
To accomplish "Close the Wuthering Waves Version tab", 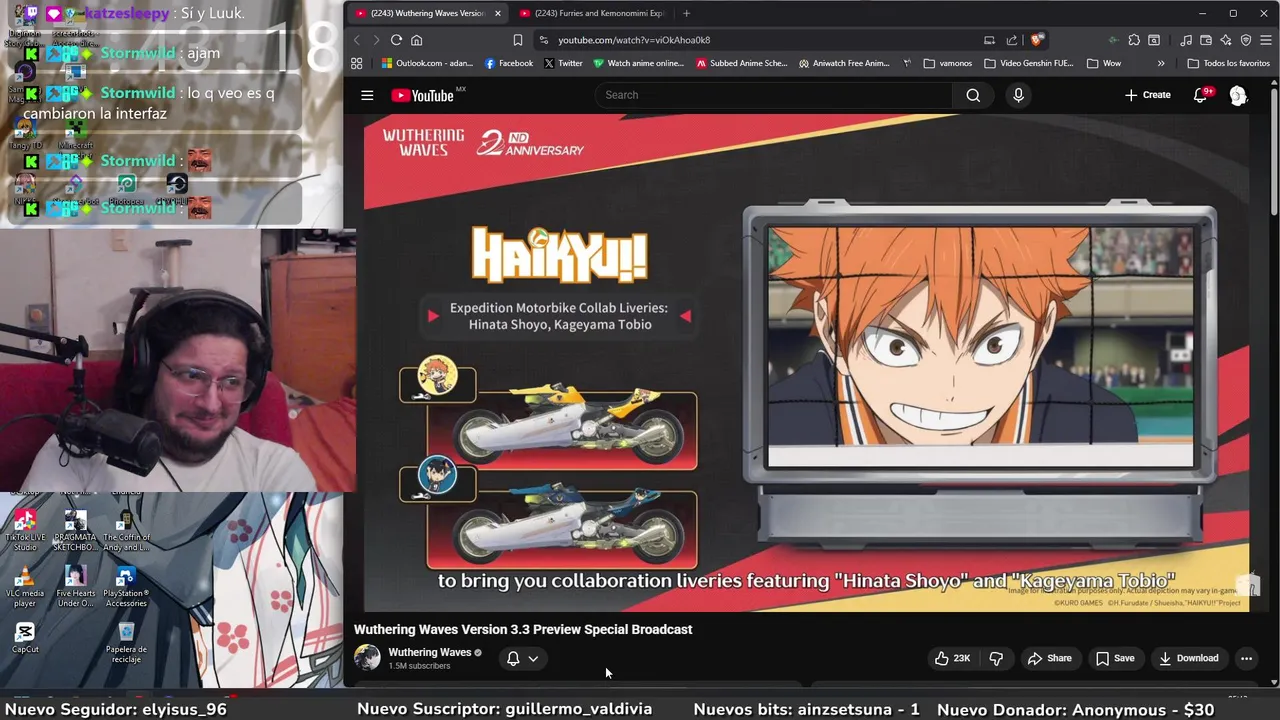I will [x=498, y=13].
